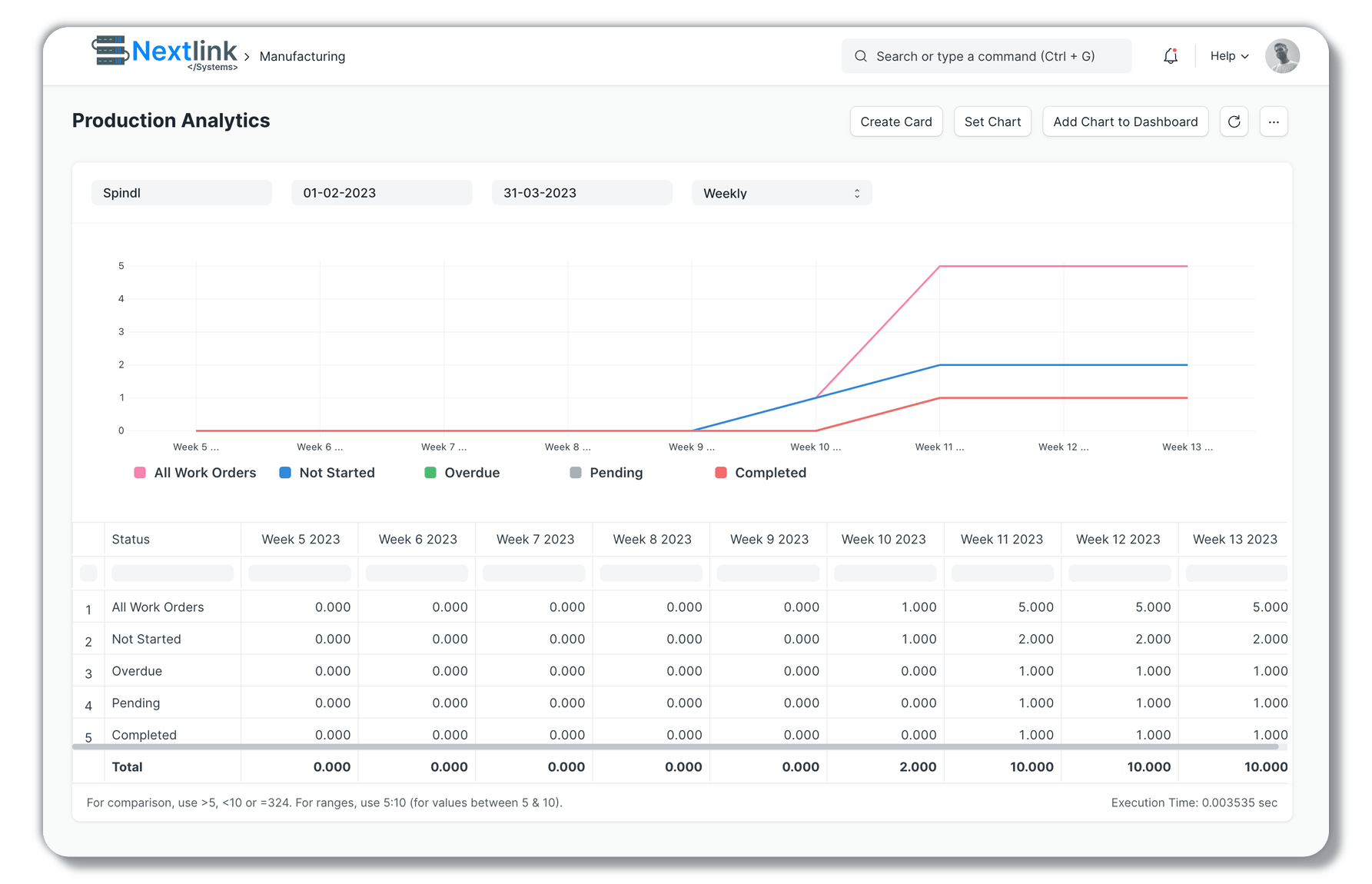Focus the search or command bar

point(986,56)
